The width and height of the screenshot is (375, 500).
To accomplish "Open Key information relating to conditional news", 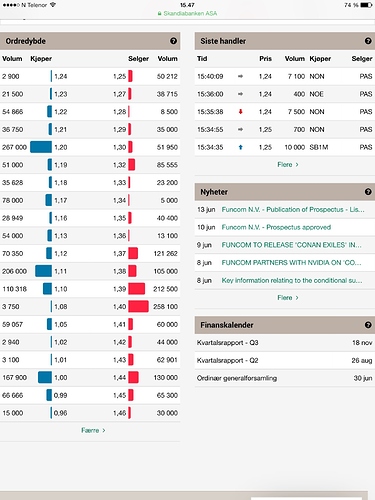I will point(292,280).
